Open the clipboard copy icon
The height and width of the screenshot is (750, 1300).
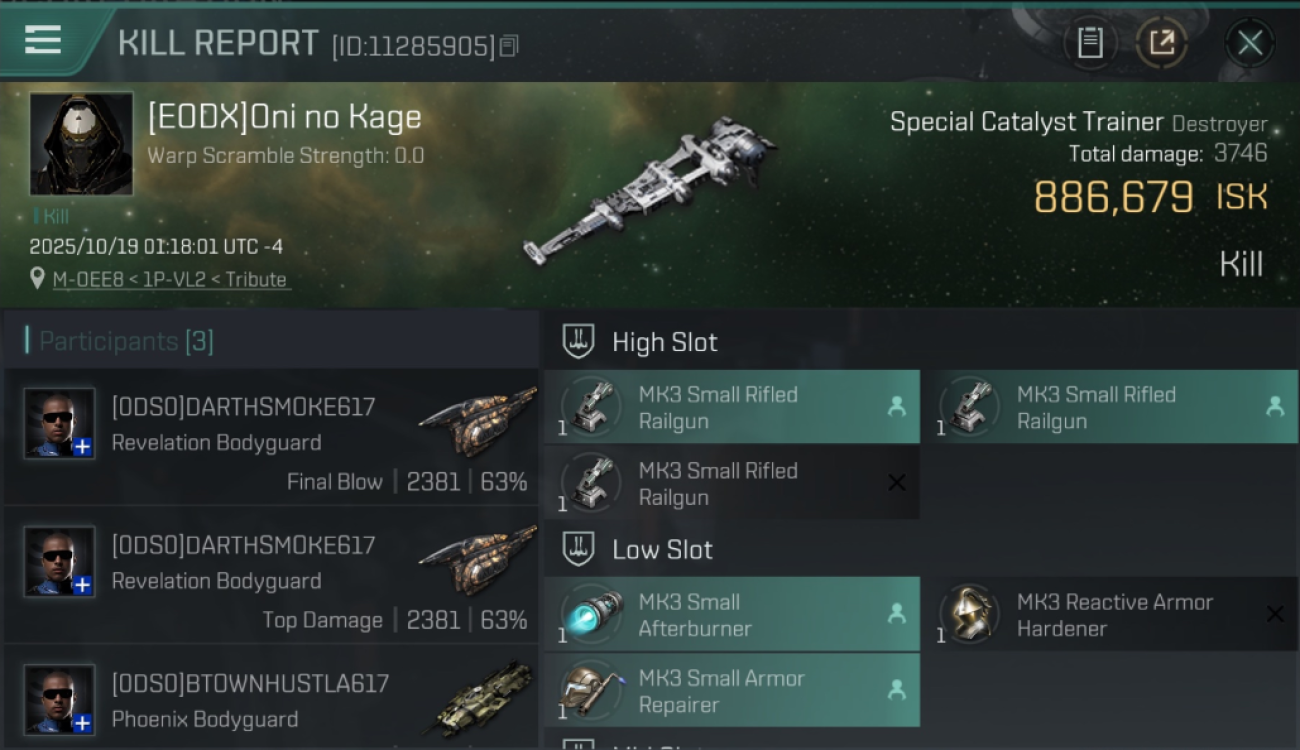click(1089, 43)
